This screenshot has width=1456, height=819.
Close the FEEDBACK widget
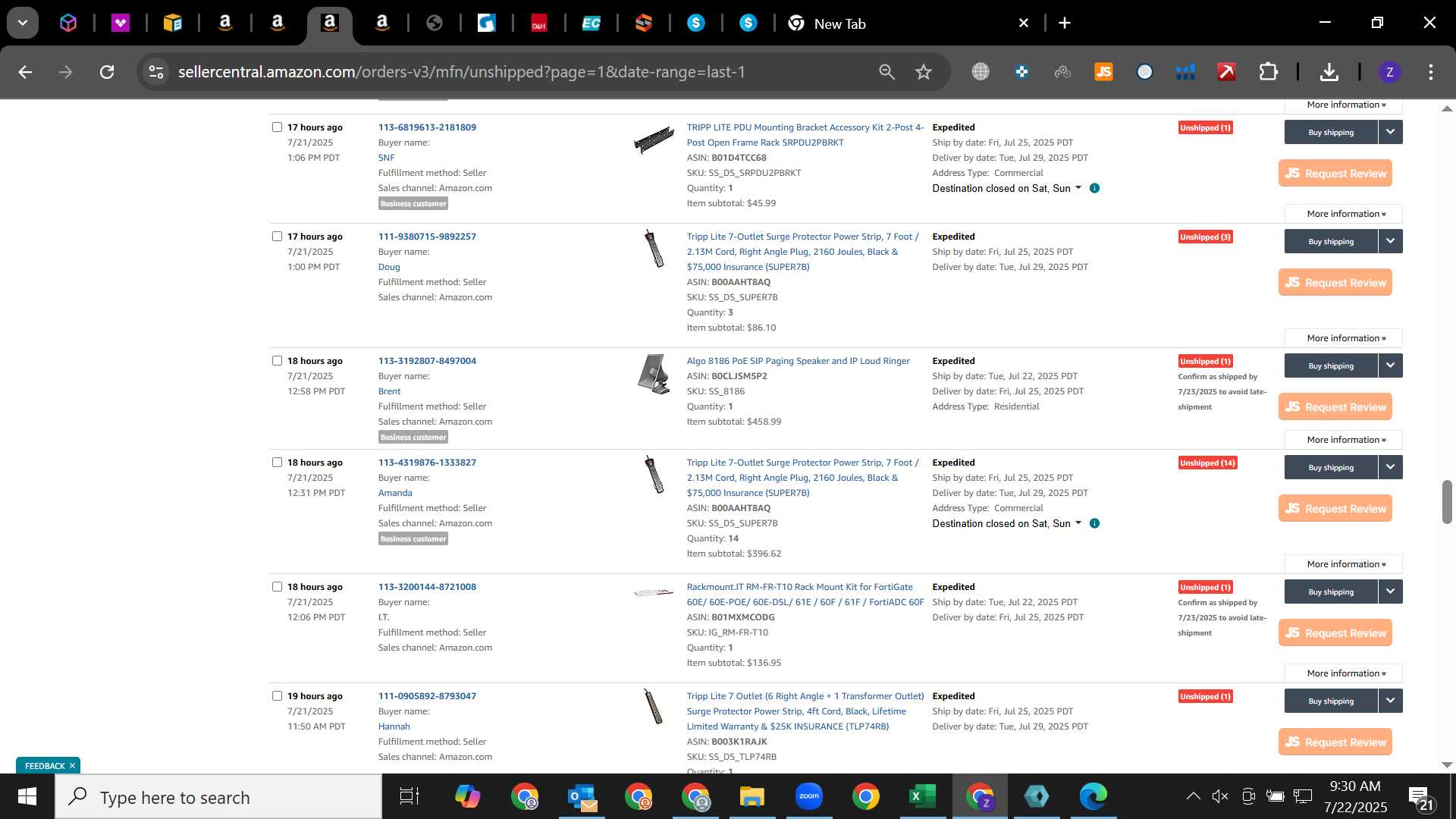[x=72, y=766]
